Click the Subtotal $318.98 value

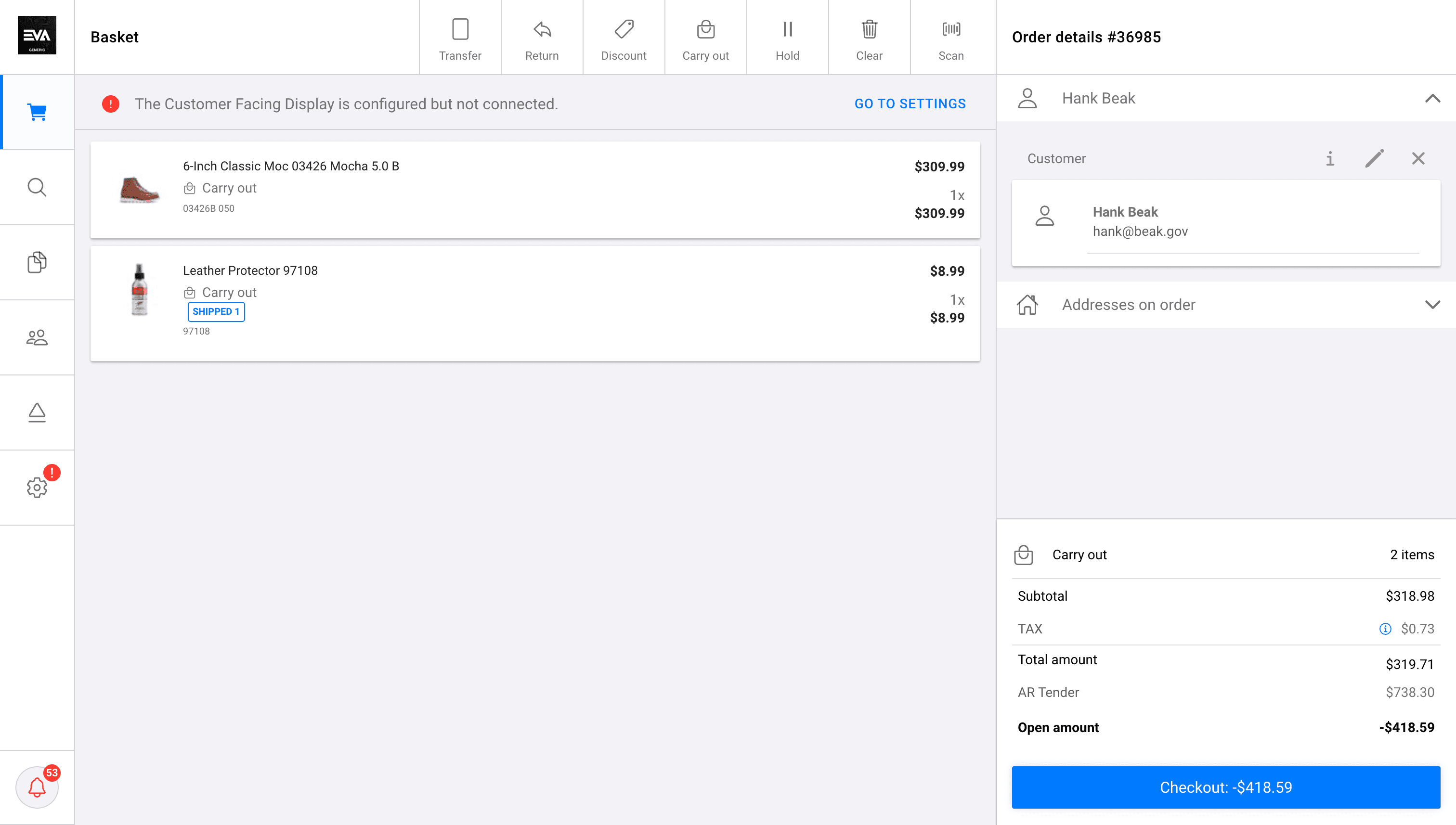[1409, 596]
